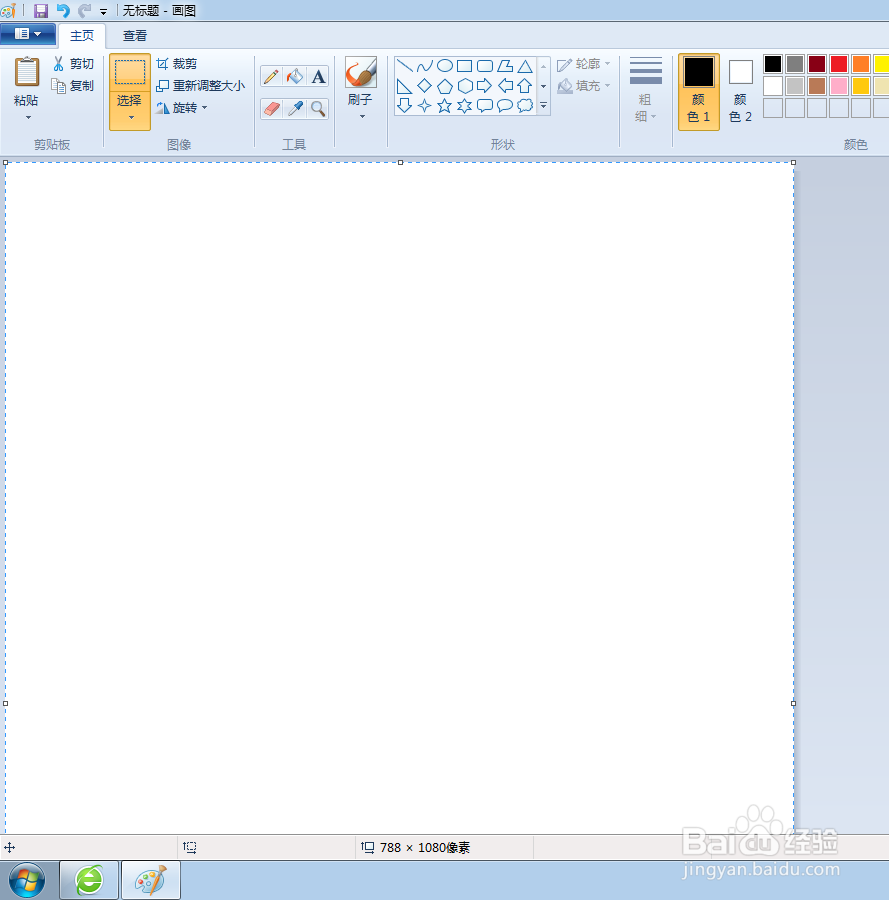This screenshot has height=900, width=889.
Task: Choose the Oval shape
Action: [445, 65]
